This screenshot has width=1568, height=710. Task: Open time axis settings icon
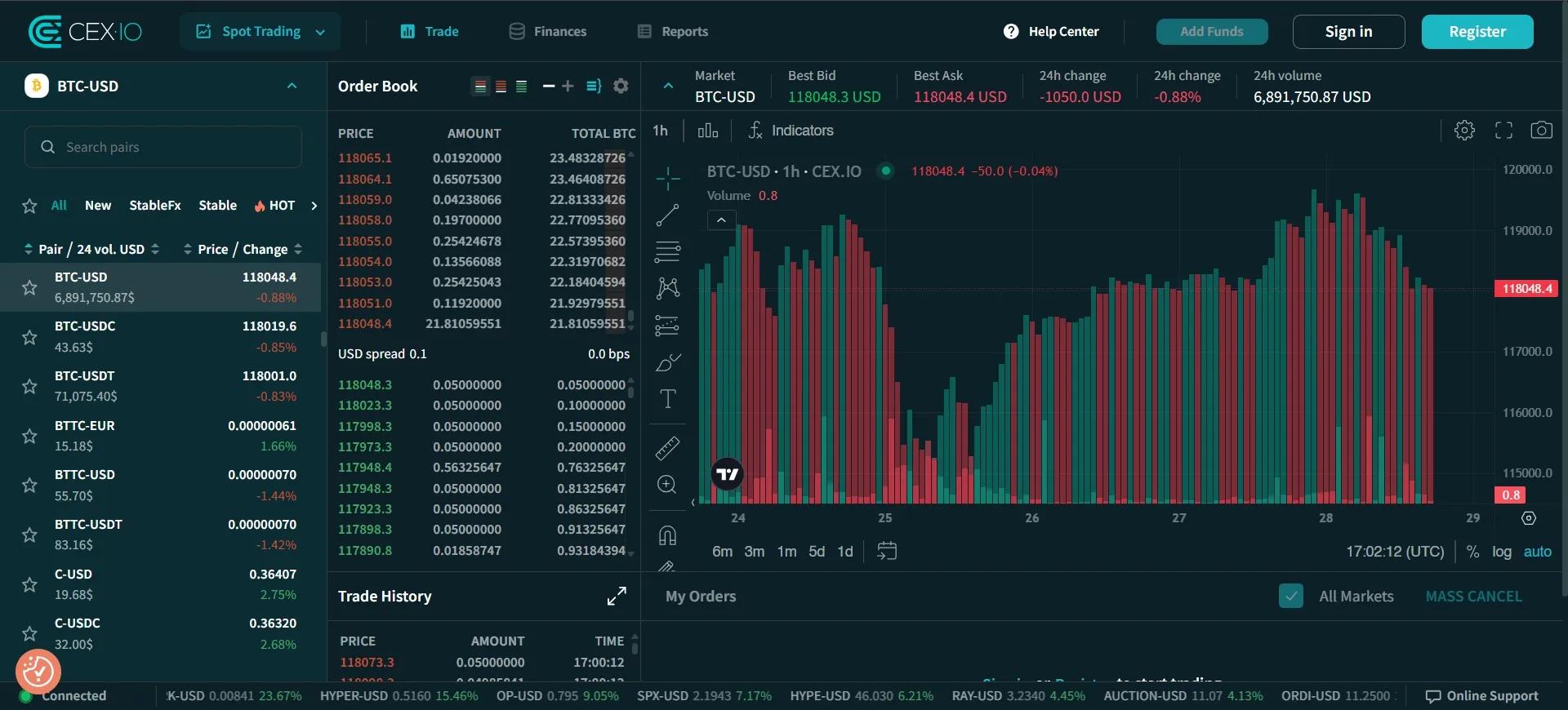1529,518
